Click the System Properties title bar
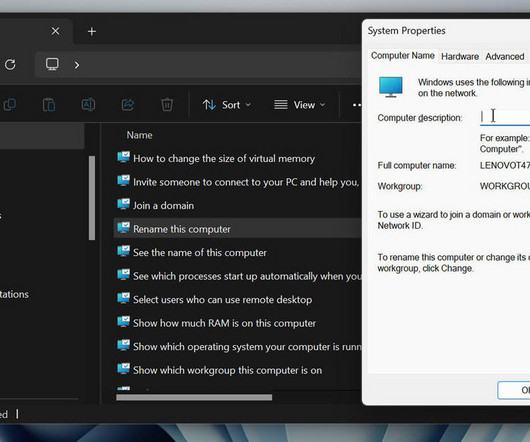This screenshot has height=442, width=530. 446,31
